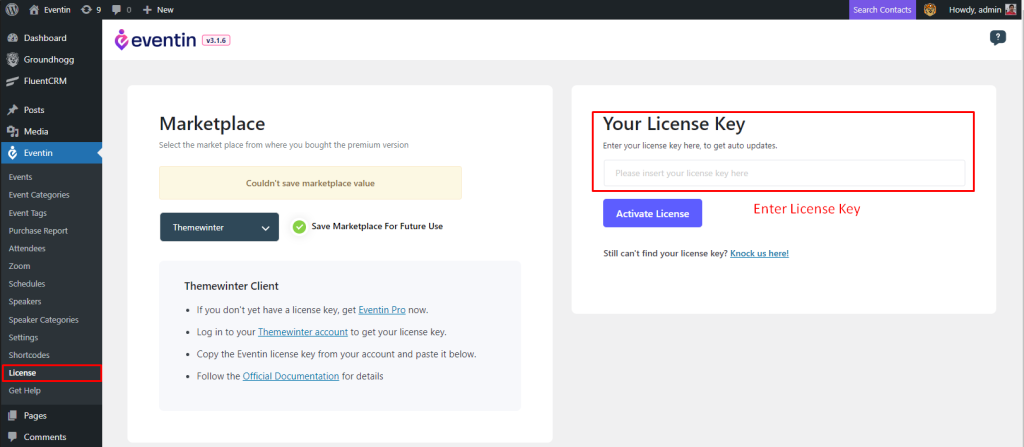Open the 9 pending updates icon
The width and height of the screenshot is (1024, 447).
point(86,10)
